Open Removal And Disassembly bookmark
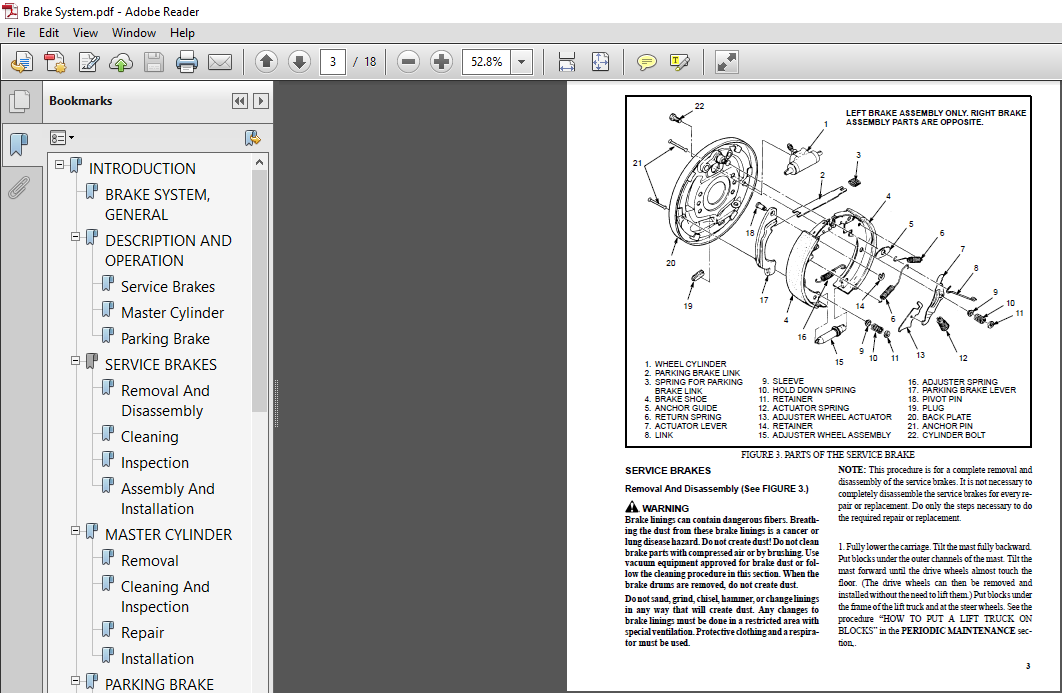This screenshot has height=693, width=1062. pyautogui.click(x=165, y=401)
